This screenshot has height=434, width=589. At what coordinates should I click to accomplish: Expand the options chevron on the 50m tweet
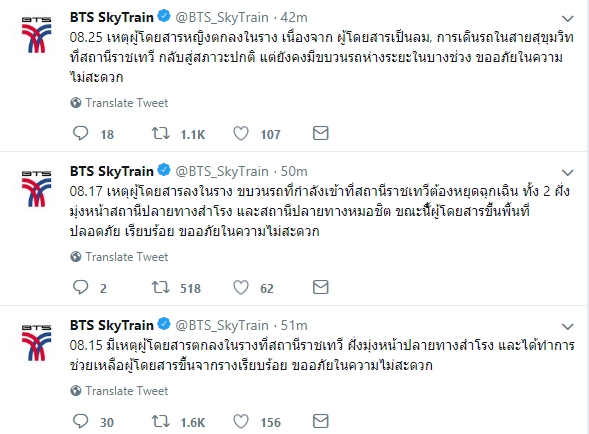tap(567, 172)
